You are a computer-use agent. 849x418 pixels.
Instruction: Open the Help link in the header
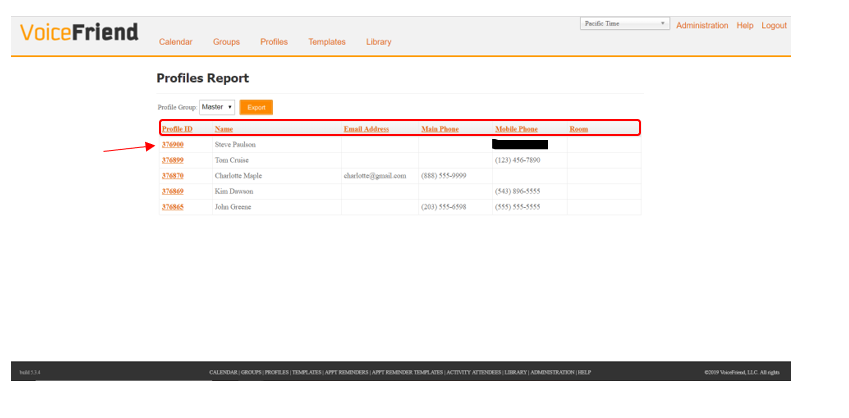click(745, 25)
